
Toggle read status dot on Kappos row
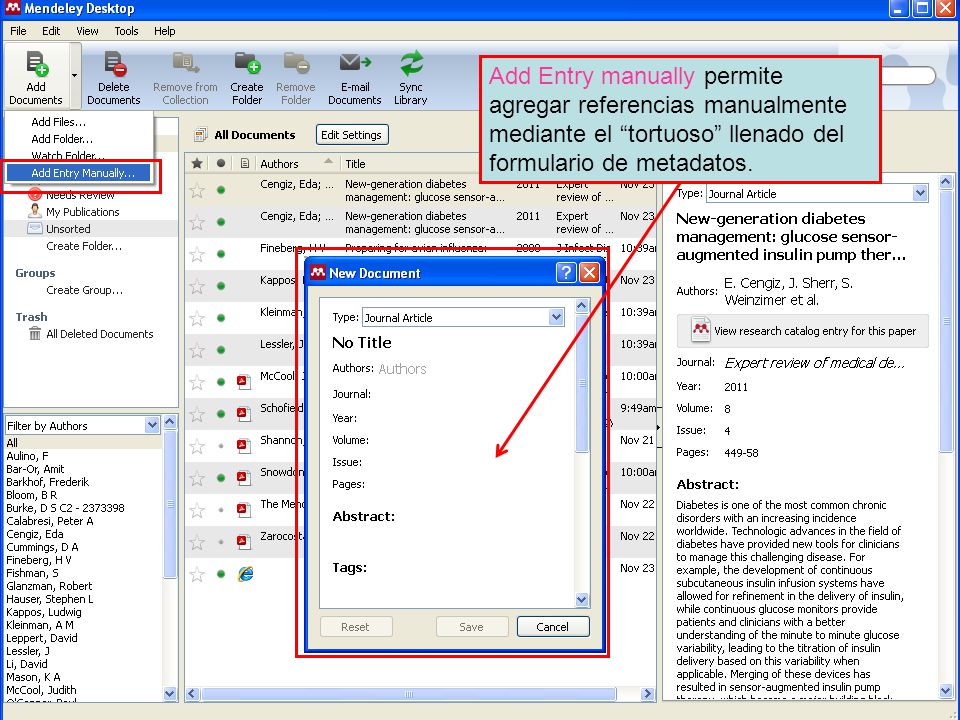(x=221, y=286)
